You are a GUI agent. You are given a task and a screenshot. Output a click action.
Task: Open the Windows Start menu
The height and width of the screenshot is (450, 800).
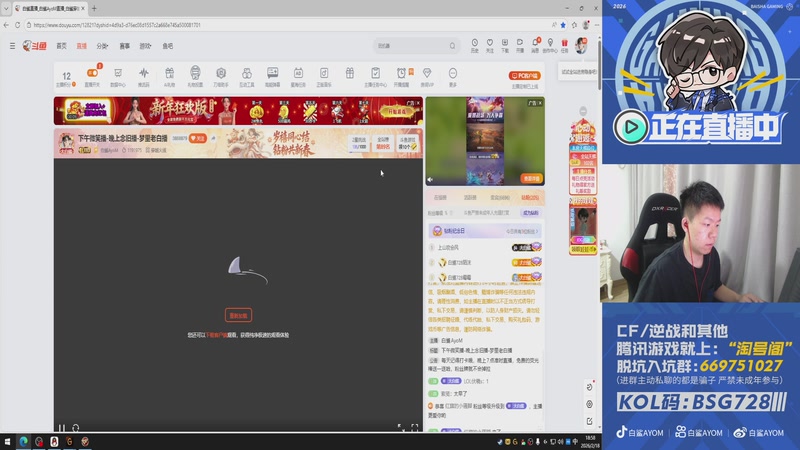7,441
